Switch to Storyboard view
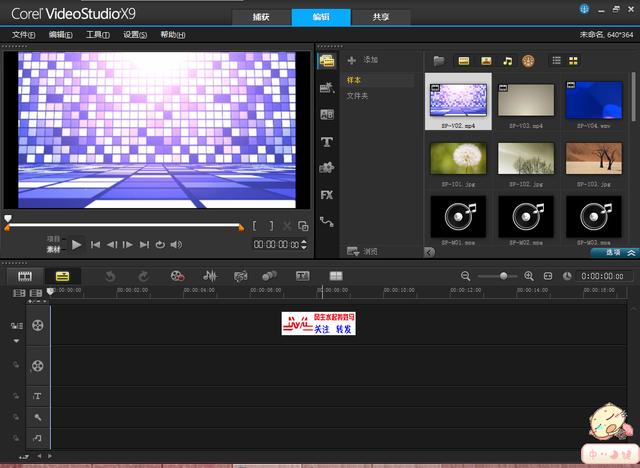640x468 pixels. coord(26,276)
